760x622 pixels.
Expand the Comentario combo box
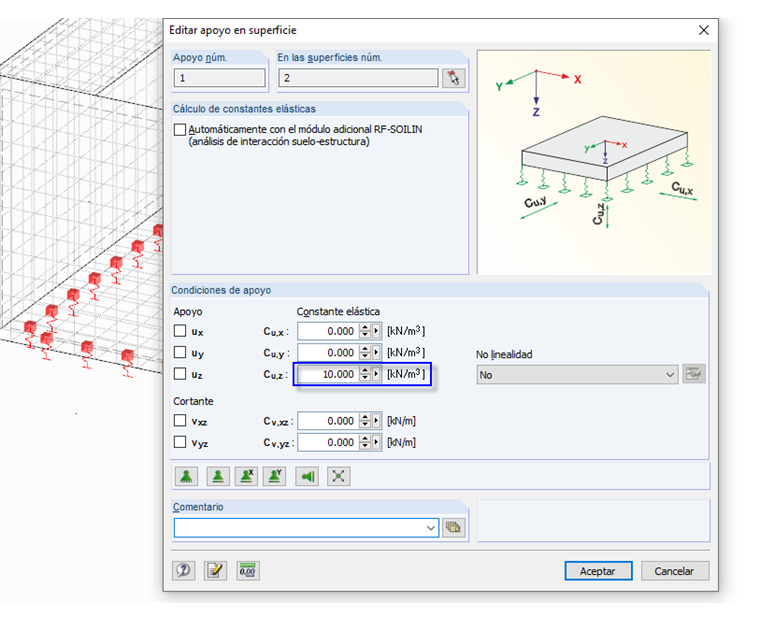point(430,527)
